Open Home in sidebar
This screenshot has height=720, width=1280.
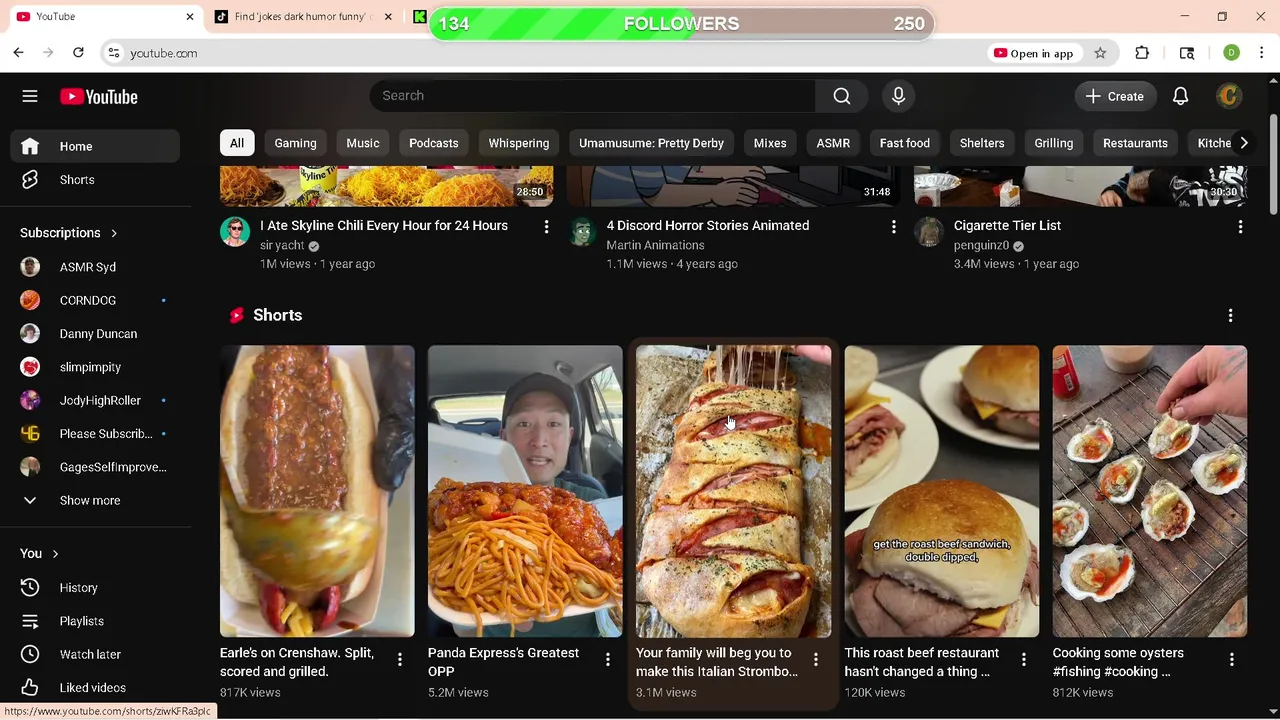(x=95, y=146)
